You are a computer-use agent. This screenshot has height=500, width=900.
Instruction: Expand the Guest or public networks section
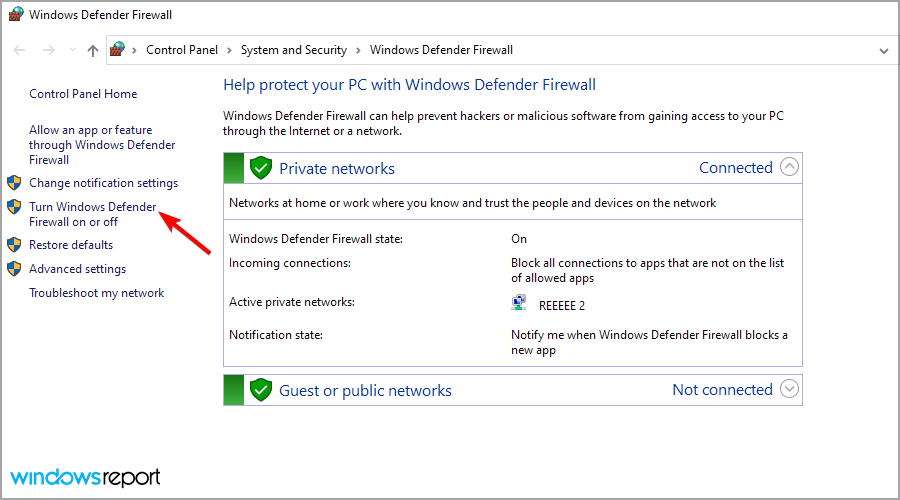789,389
